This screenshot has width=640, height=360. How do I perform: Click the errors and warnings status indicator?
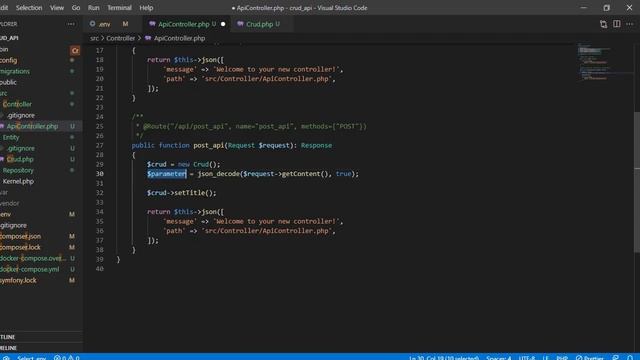[67, 357]
